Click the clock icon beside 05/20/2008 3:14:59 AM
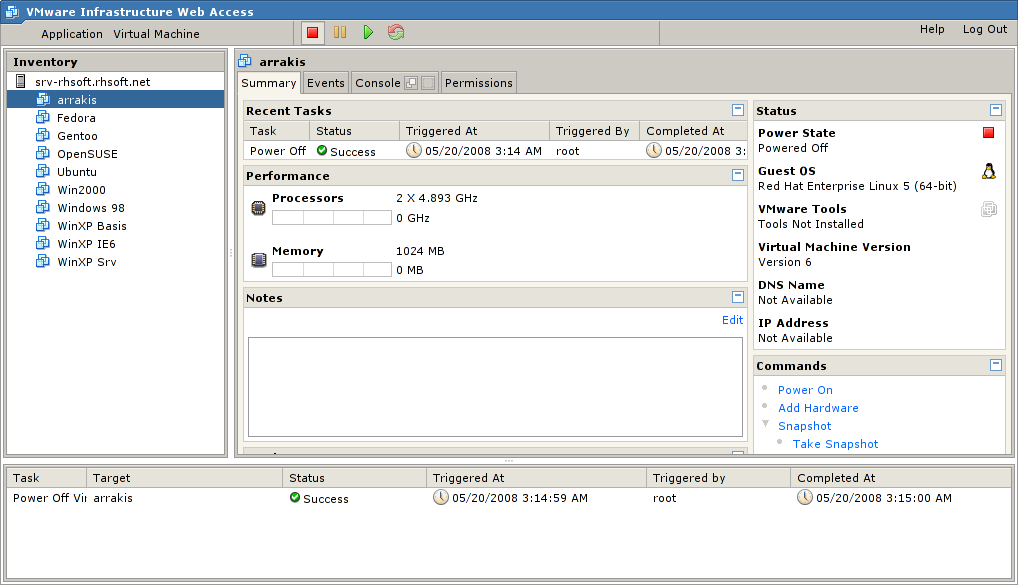This screenshot has height=585, width=1018. tap(441, 497)
